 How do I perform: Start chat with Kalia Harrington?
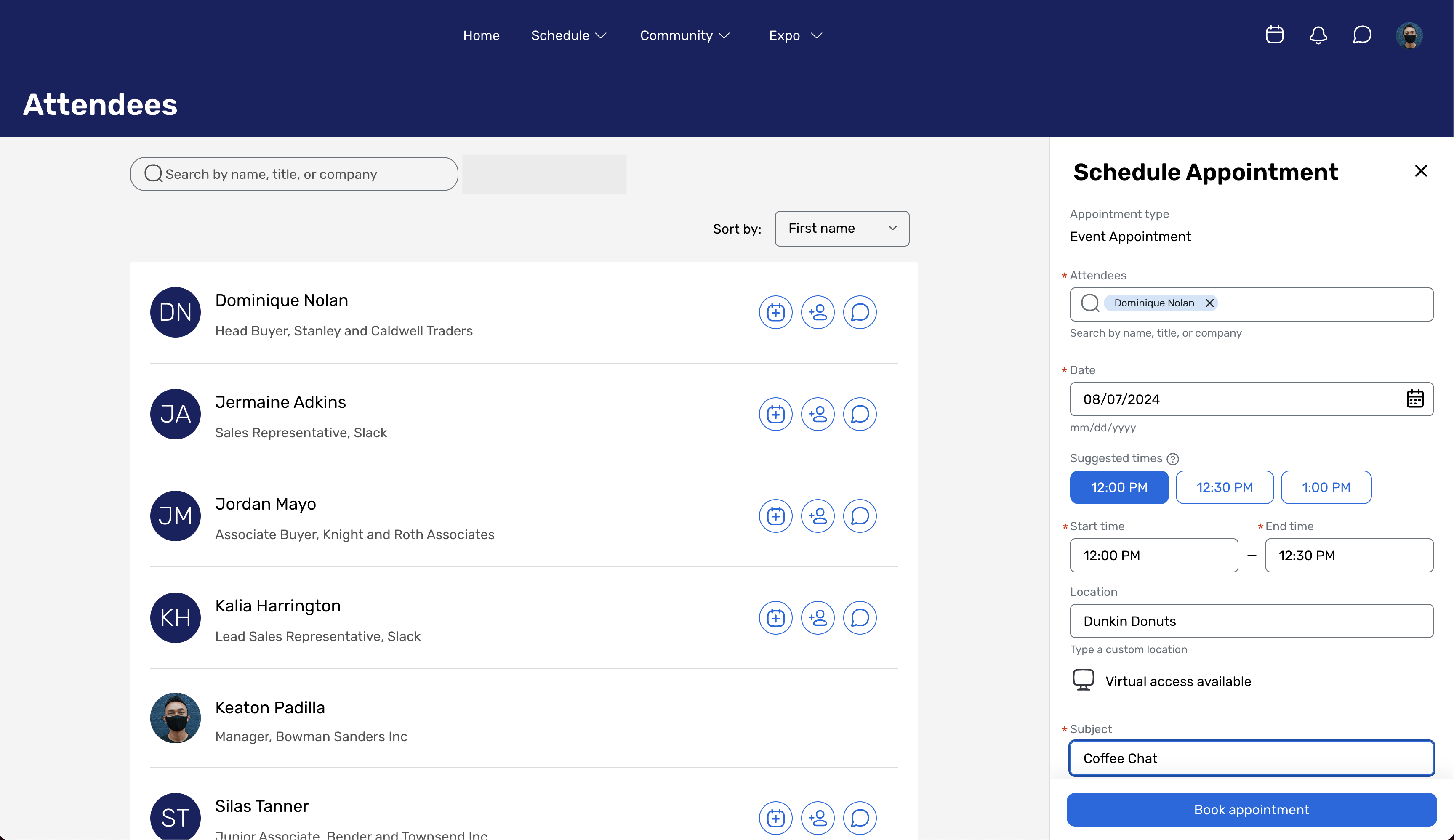(x=860, y=617)
